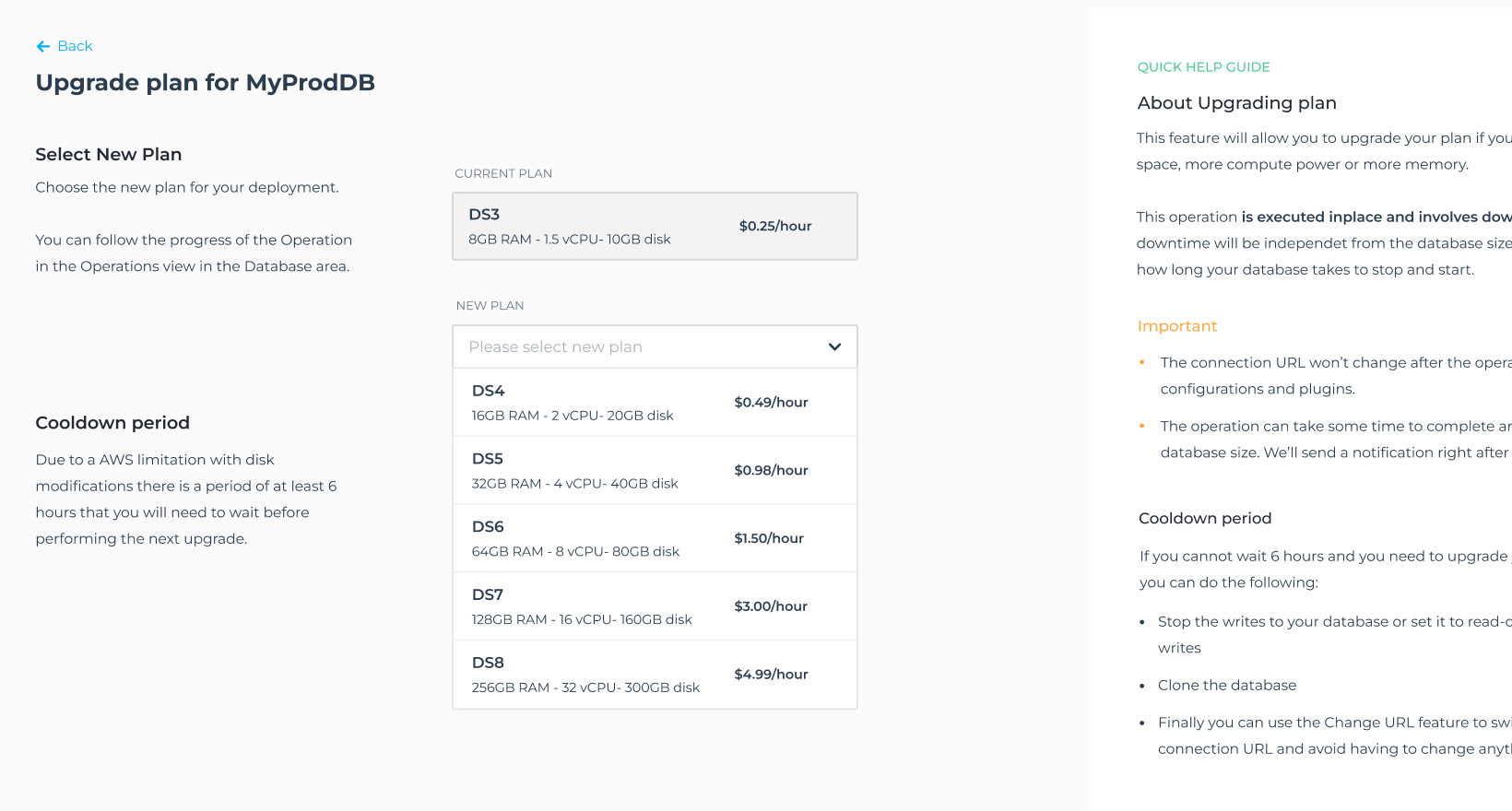Pick the DS6 64GB RAM plan
Screen dimensions: 1512x811
(x=654, y=538)
